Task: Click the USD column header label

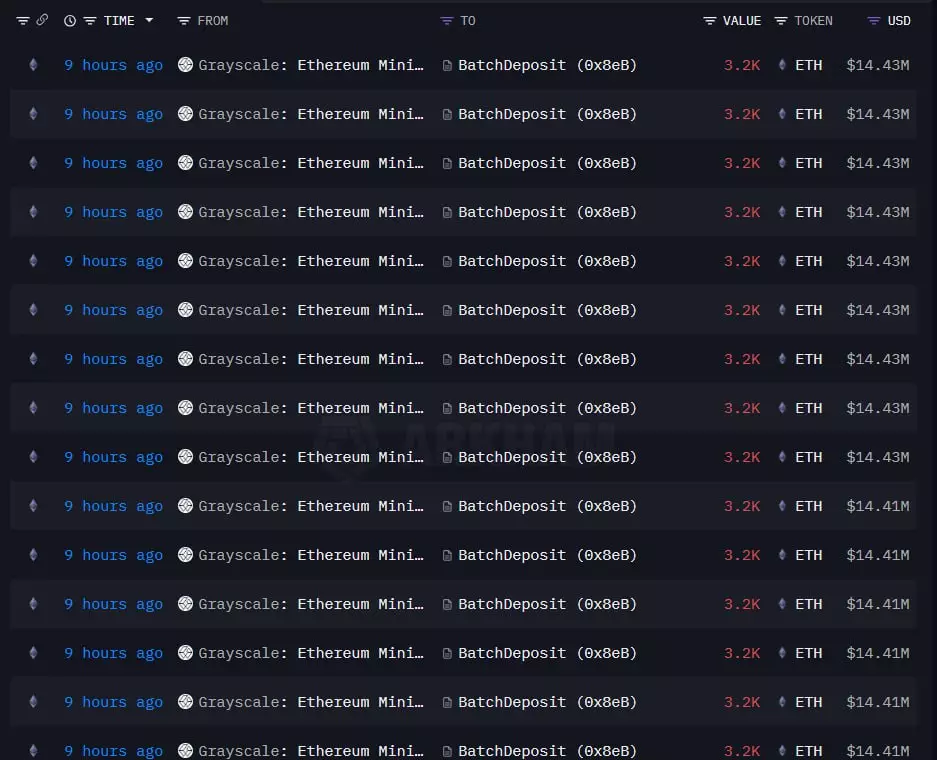Action: coord(899,20)
